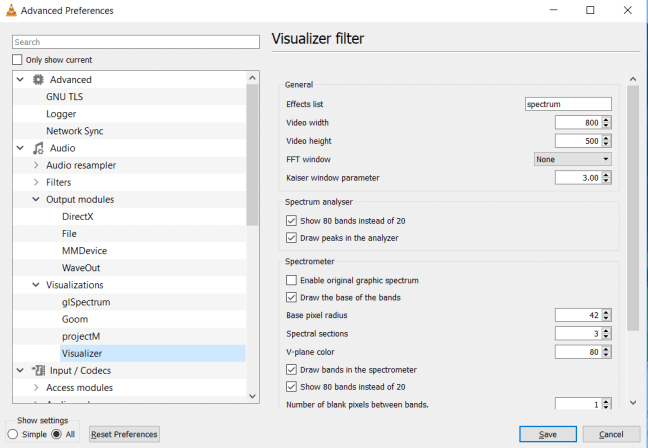This screenshot has width=648, height=448.
Task: Uncheck Draw peaks in the analyzer
Action: click(x=292, y=238)
